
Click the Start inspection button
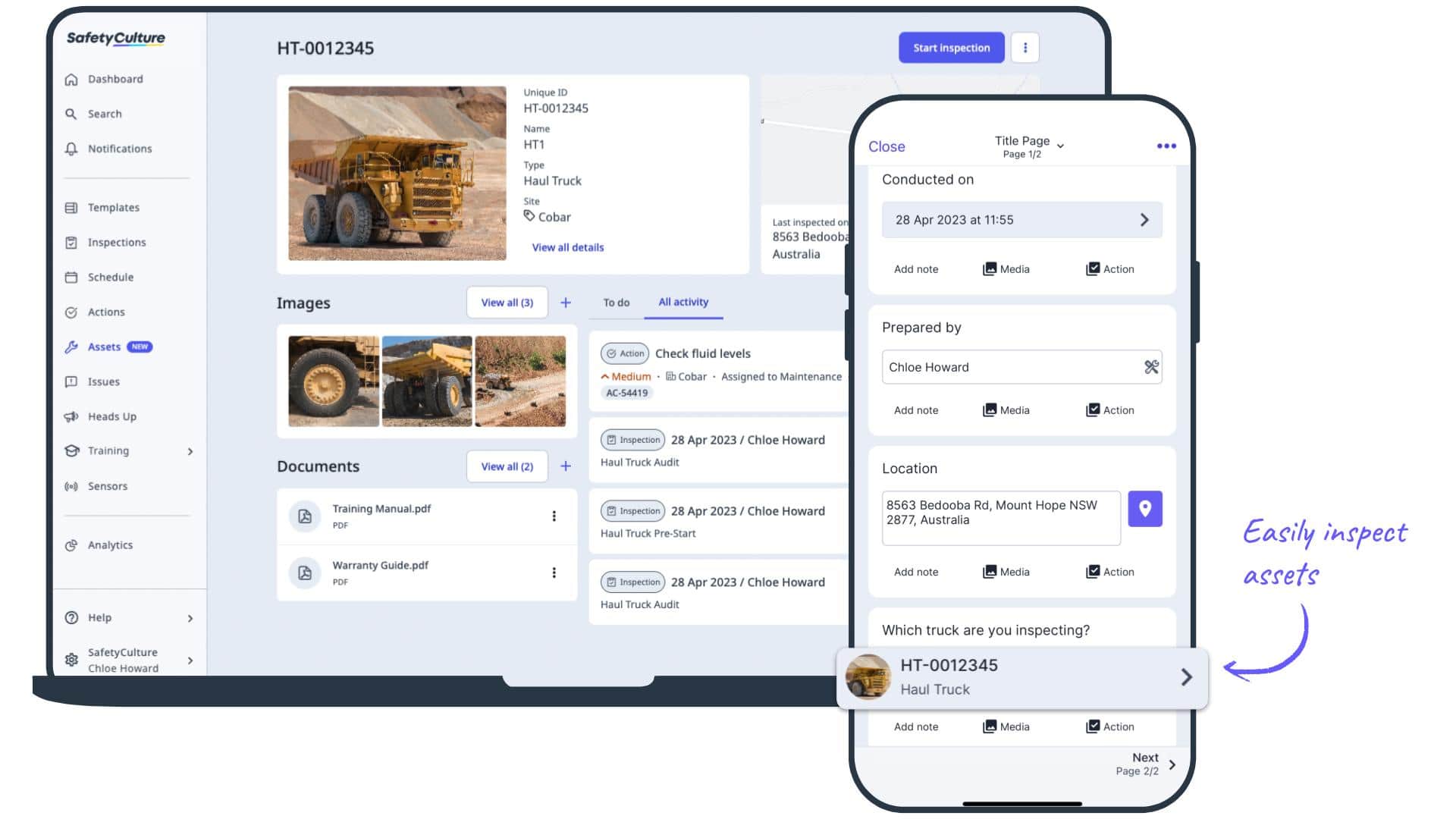coord(951,47)
